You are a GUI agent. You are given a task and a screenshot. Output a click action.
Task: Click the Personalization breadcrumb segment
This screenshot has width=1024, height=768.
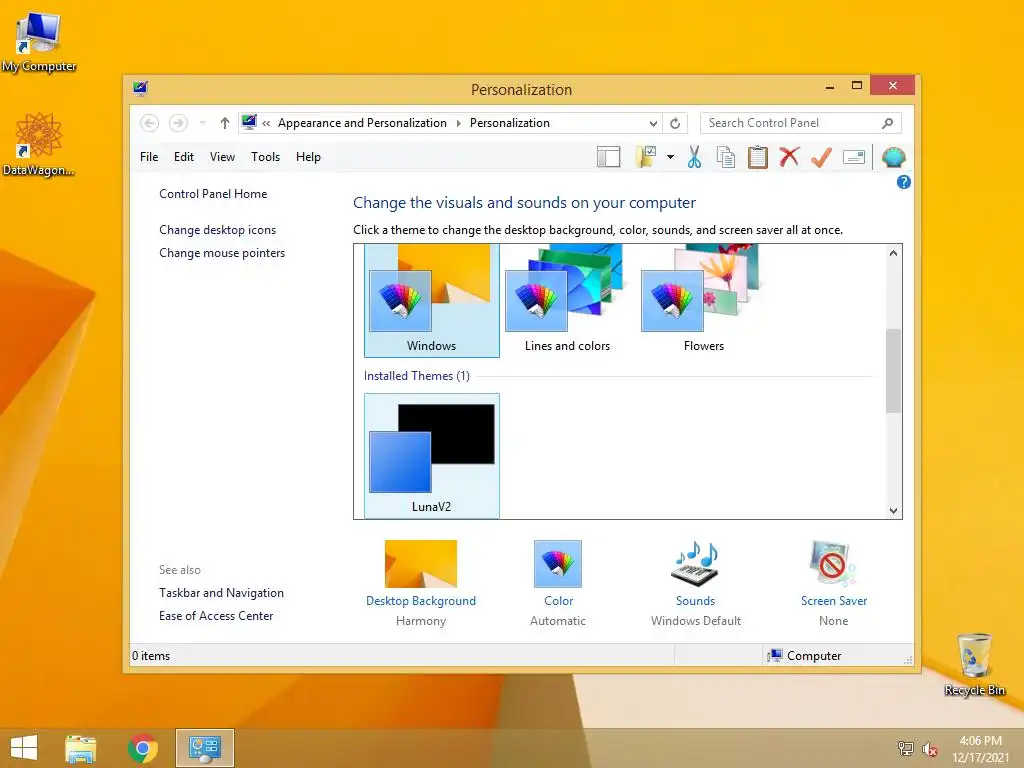tap(509, 123)
